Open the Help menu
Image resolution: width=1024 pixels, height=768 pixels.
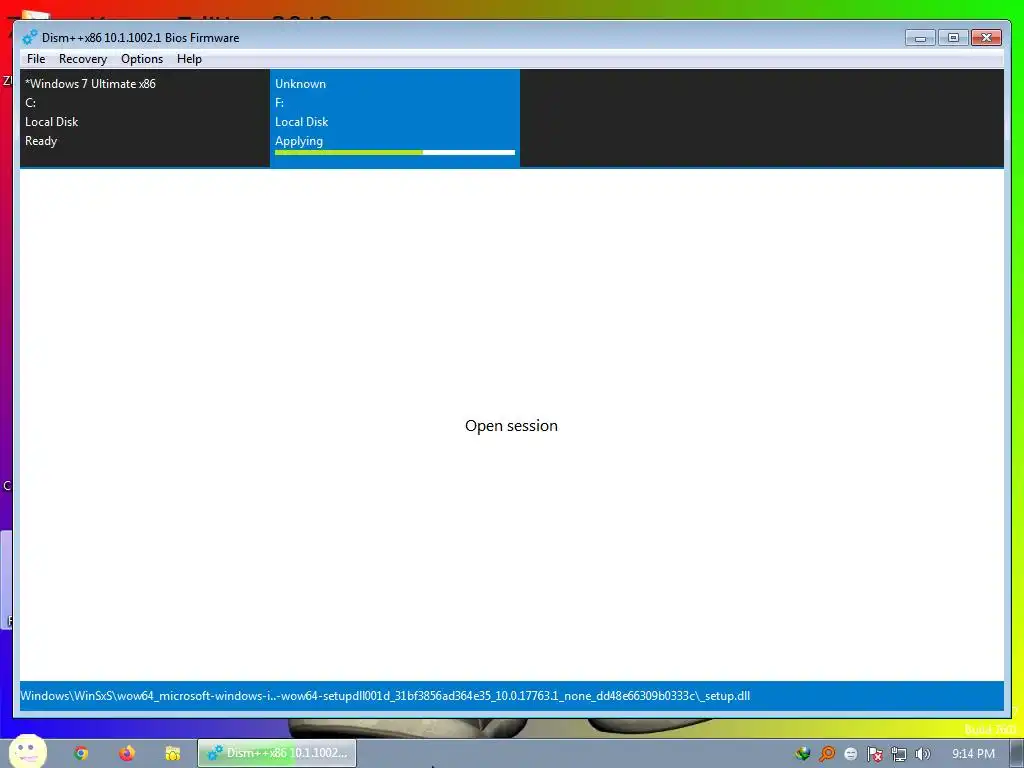pyautogui.click(x=189, y=59)
